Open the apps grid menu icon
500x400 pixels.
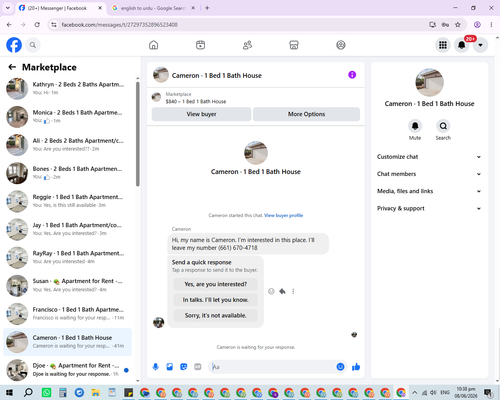click(443, 45)
